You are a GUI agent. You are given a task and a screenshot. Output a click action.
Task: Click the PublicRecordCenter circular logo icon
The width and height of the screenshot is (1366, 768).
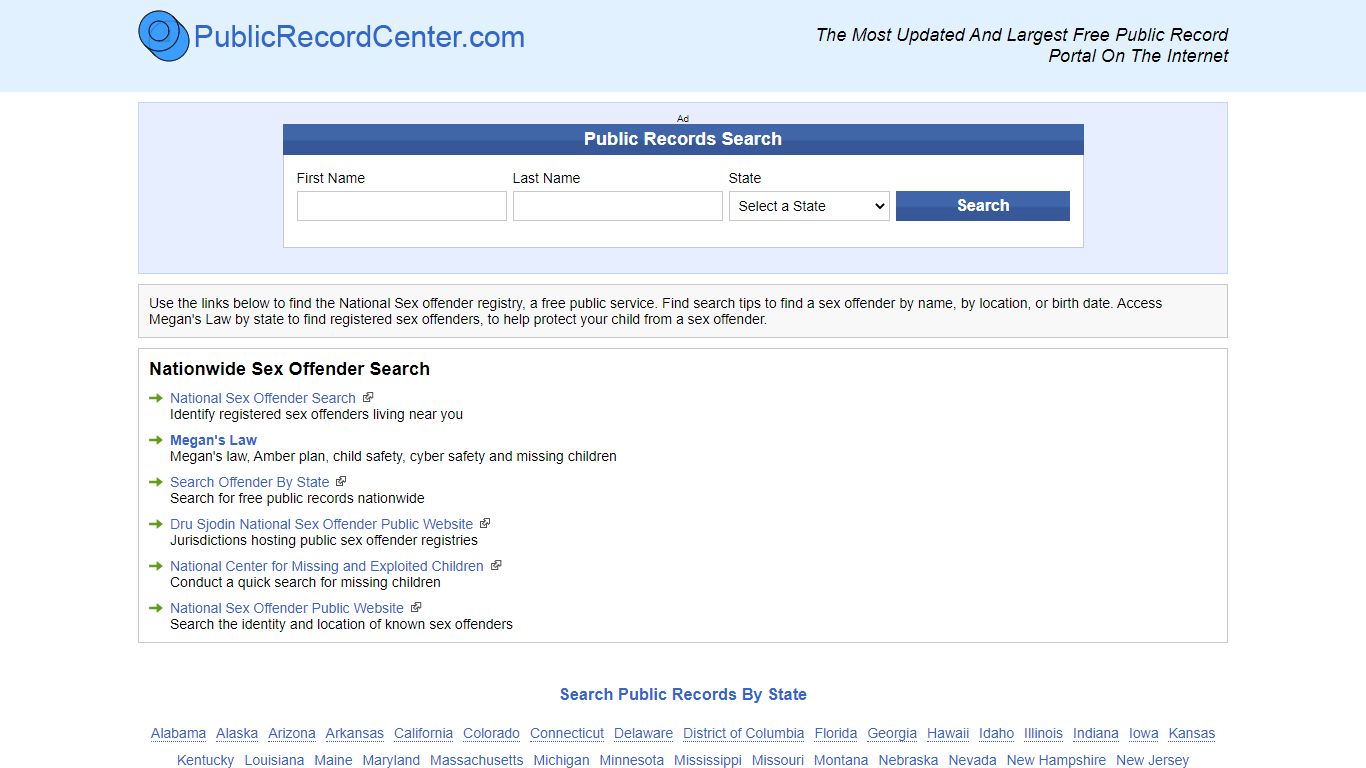pyautogui.click(x=164, y=36)
